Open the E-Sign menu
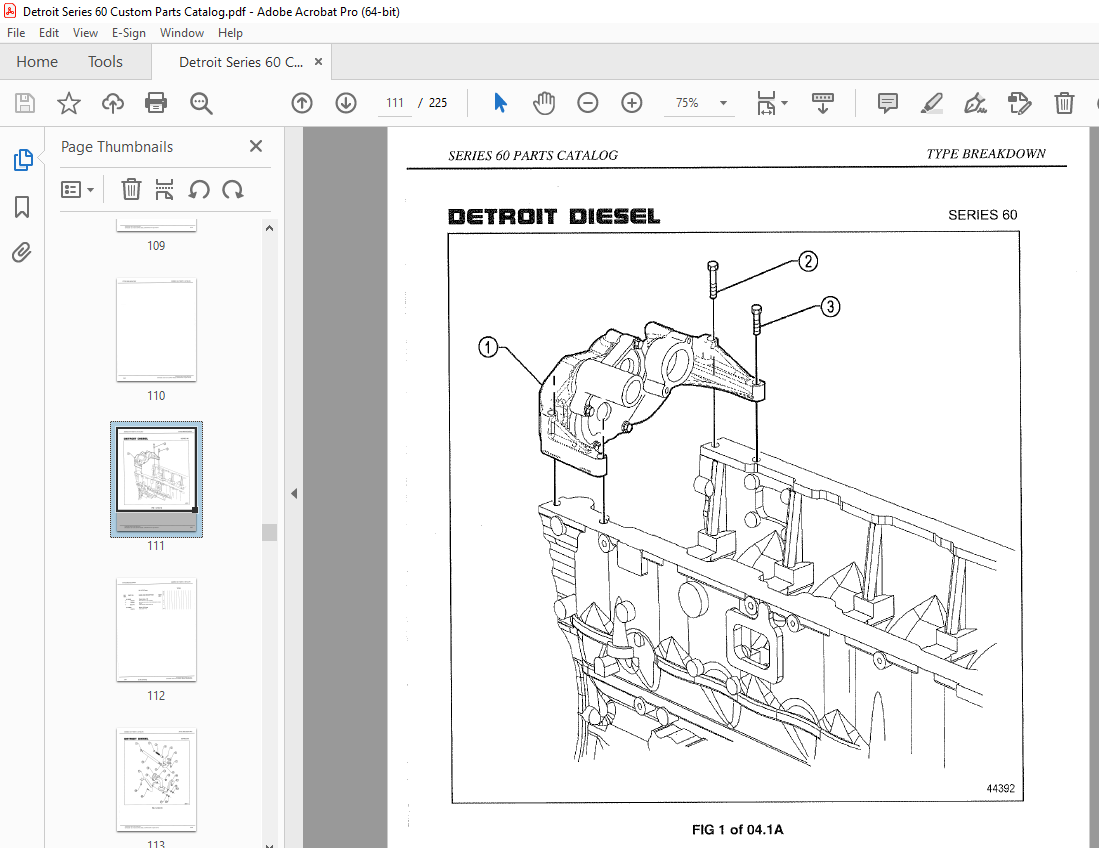This screenshot has width=1099, height=848. [128, 32]
